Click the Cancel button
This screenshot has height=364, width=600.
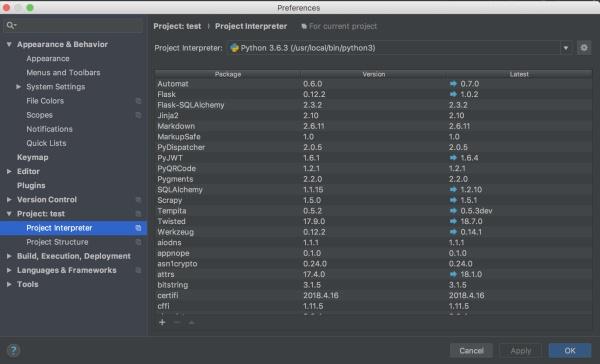coord(471,351)
